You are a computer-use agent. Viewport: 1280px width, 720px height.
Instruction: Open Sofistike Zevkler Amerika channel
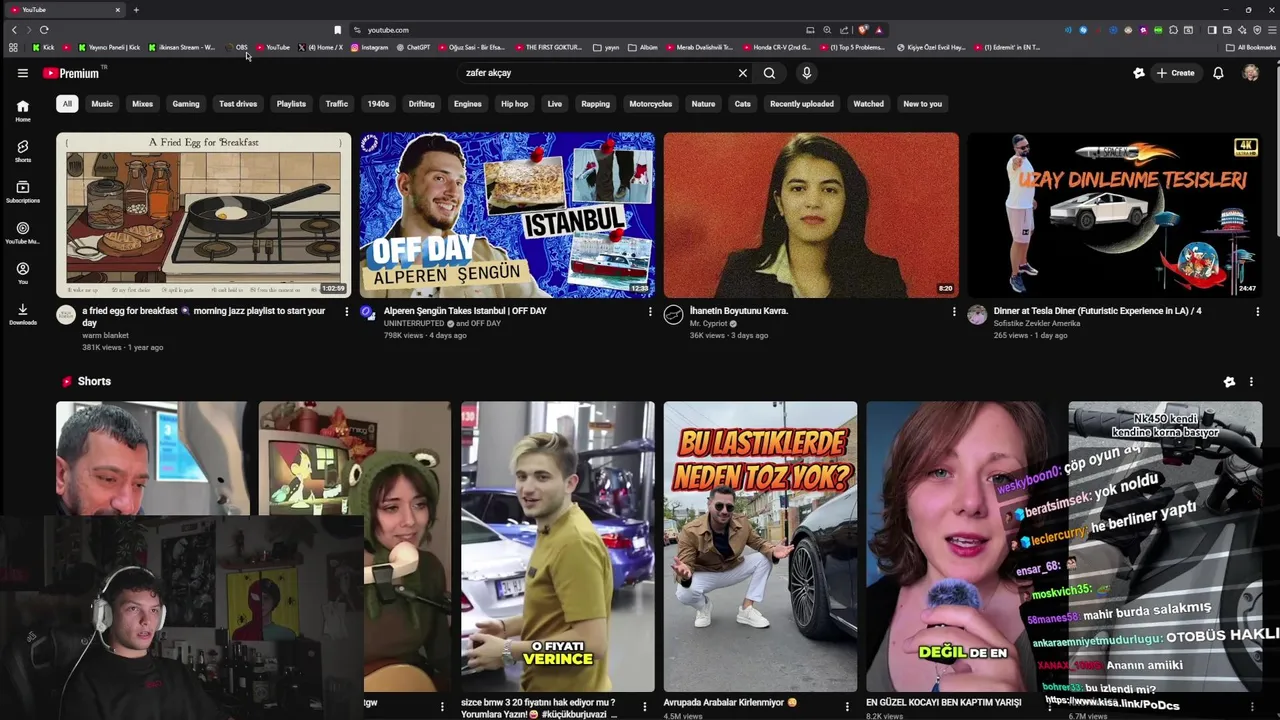(1036, 324)
